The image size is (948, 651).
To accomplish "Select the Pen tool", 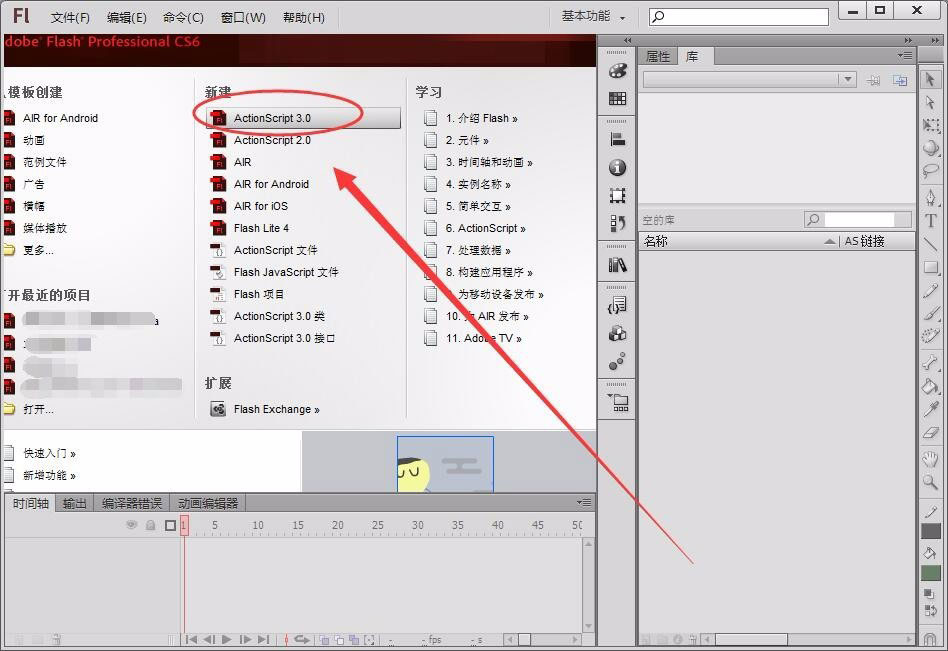I will click(930, 198).
